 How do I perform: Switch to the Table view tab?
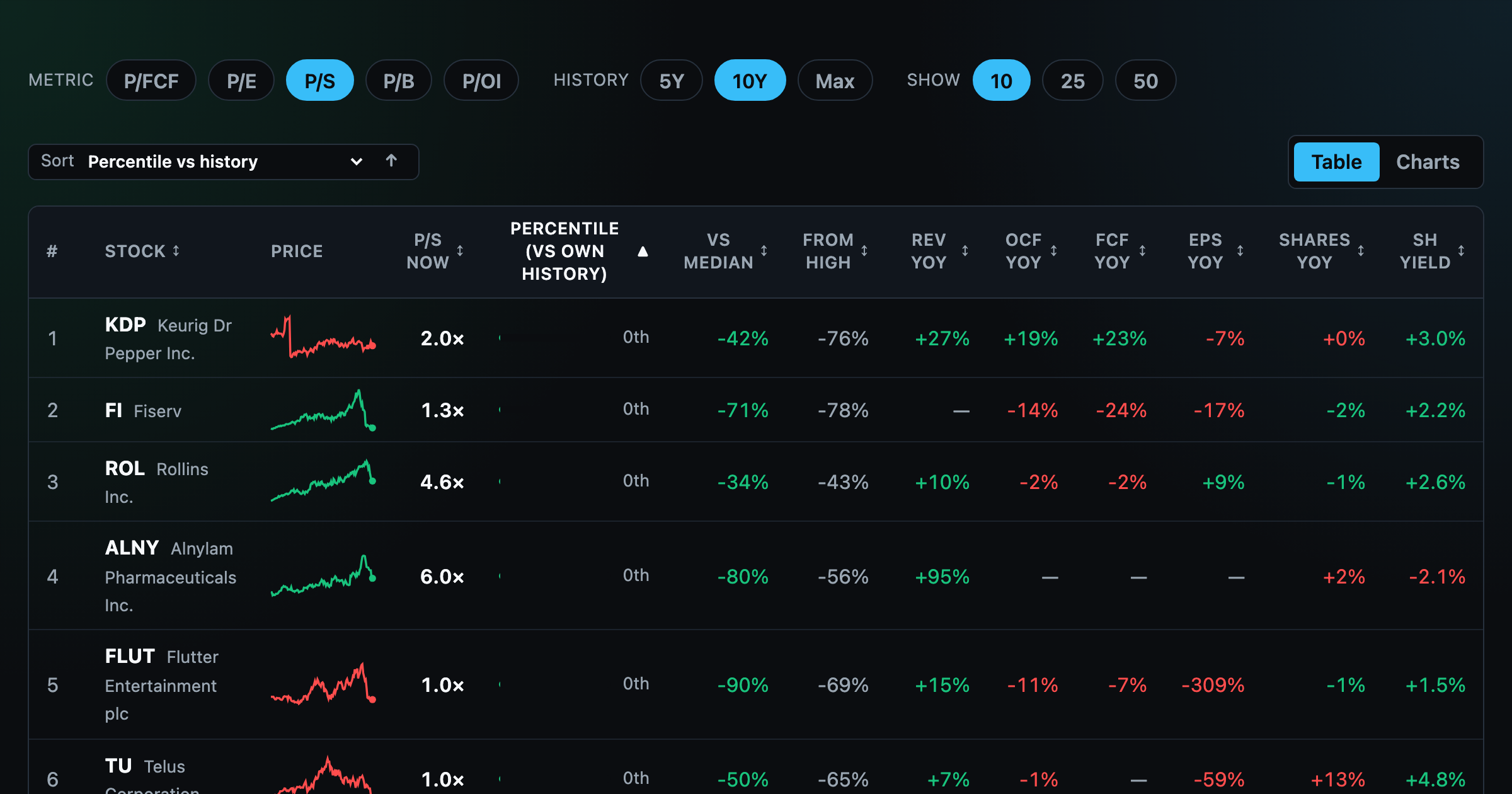pyautogui.click(x=1336, y=162)
